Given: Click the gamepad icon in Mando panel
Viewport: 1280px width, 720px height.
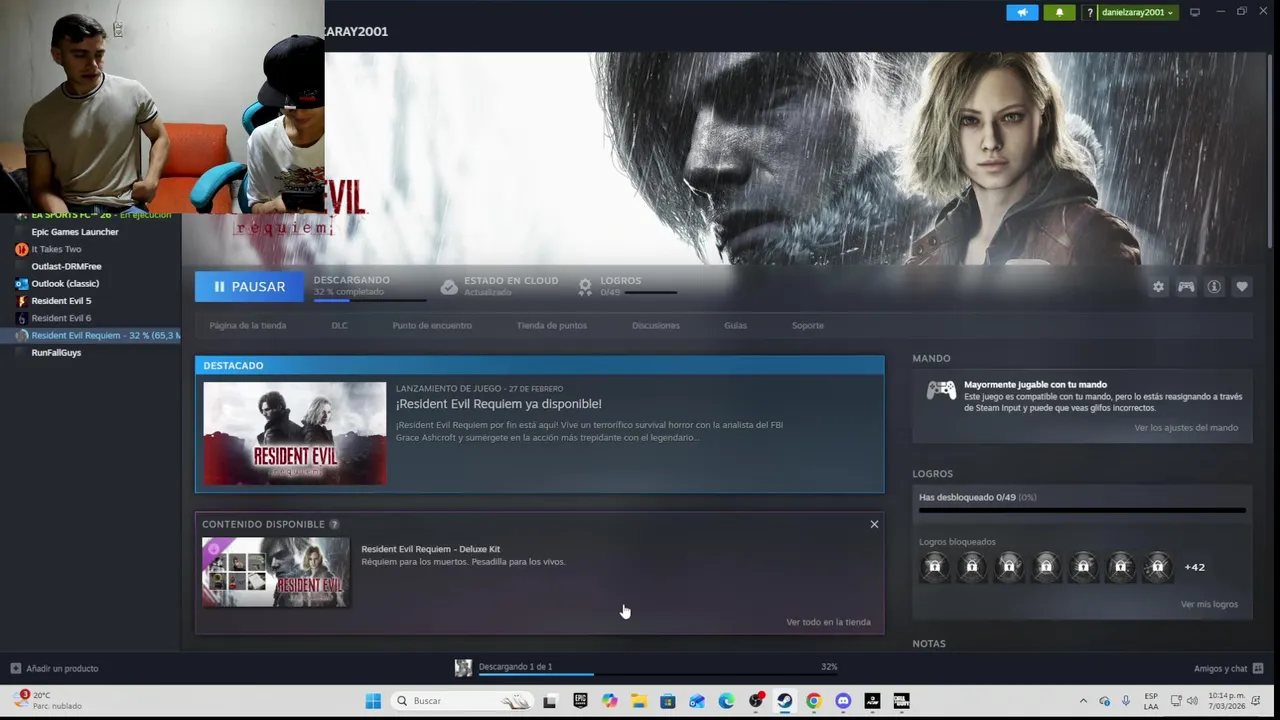Looking at the screenshot, I should pyautogui.click(x=941, y=390).
